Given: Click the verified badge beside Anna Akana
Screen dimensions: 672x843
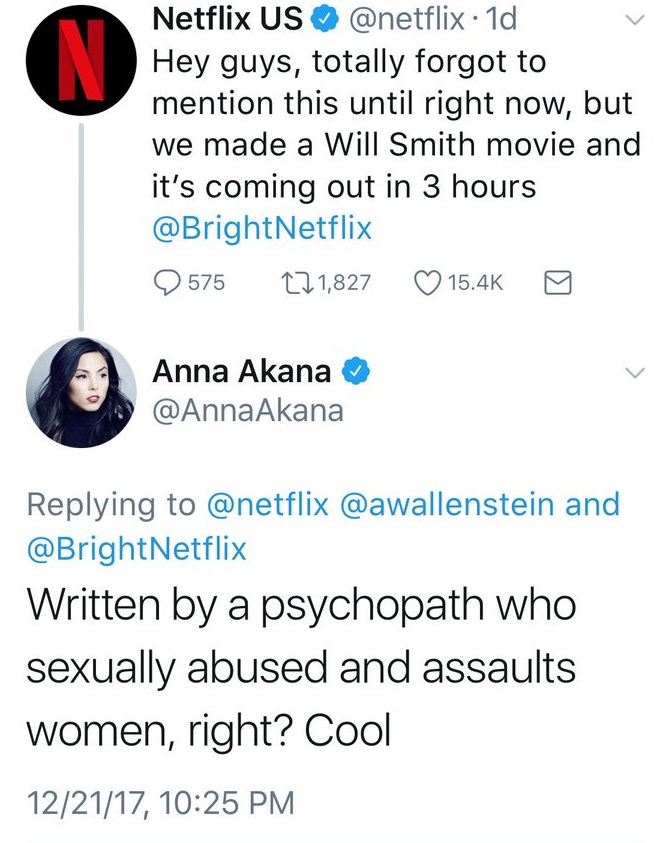Looking at the screenshot, I should [x=355, y=372].
